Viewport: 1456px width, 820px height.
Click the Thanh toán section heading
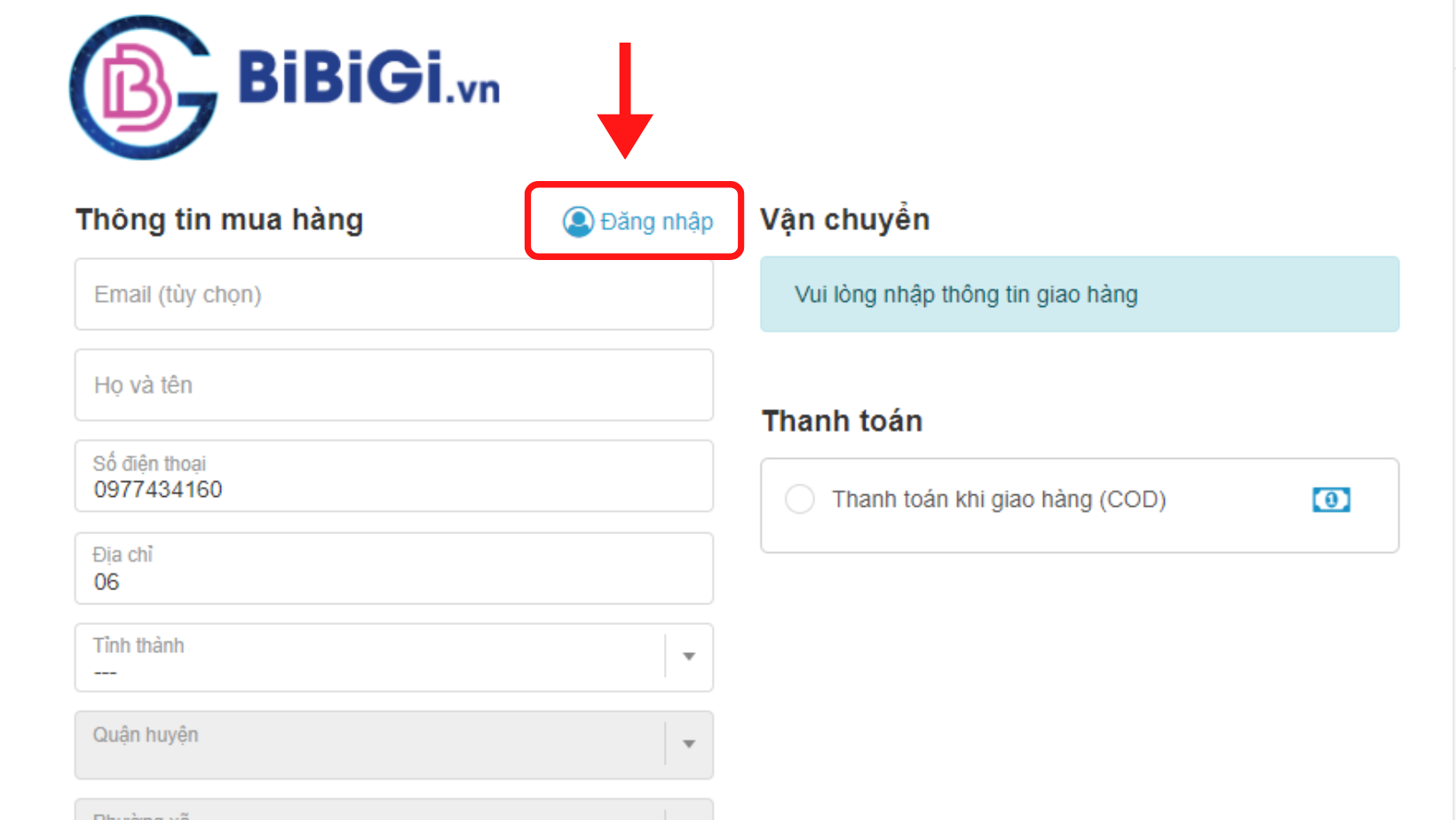[x=843, y=421]
